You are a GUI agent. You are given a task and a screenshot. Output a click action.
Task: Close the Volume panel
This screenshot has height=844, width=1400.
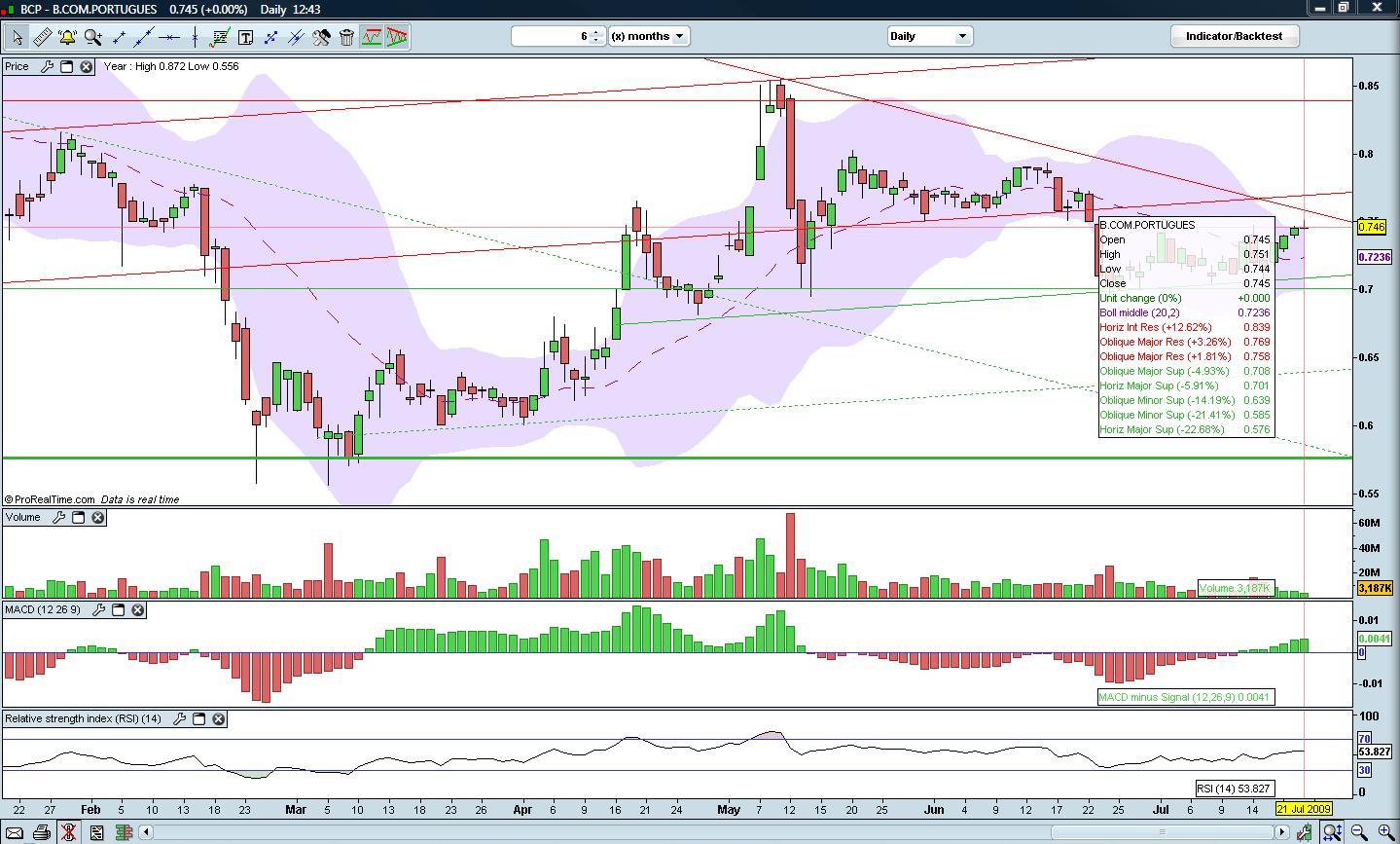point(98,517)
